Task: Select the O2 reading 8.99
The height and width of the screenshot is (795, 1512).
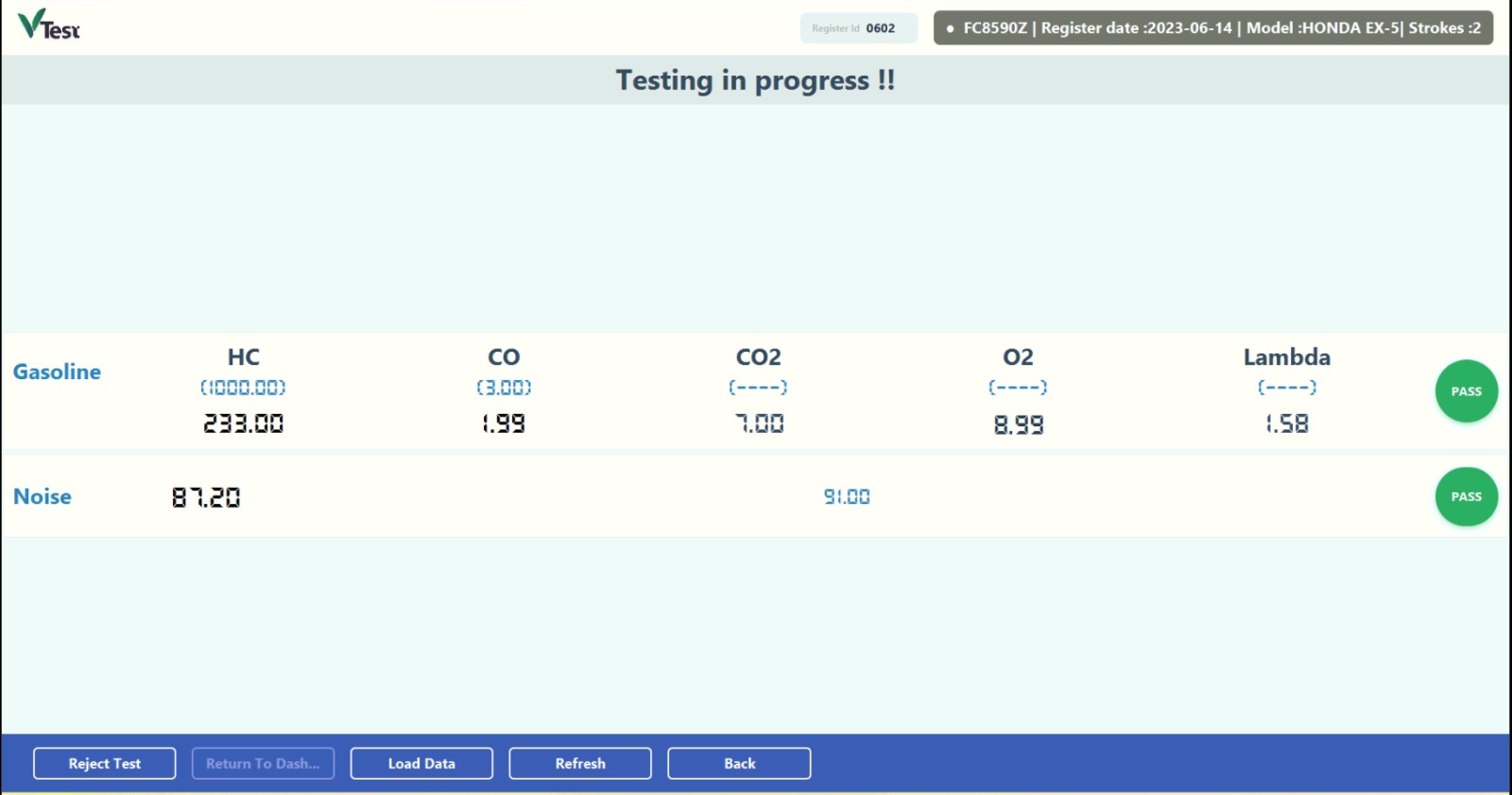Action: point(1019,425)
